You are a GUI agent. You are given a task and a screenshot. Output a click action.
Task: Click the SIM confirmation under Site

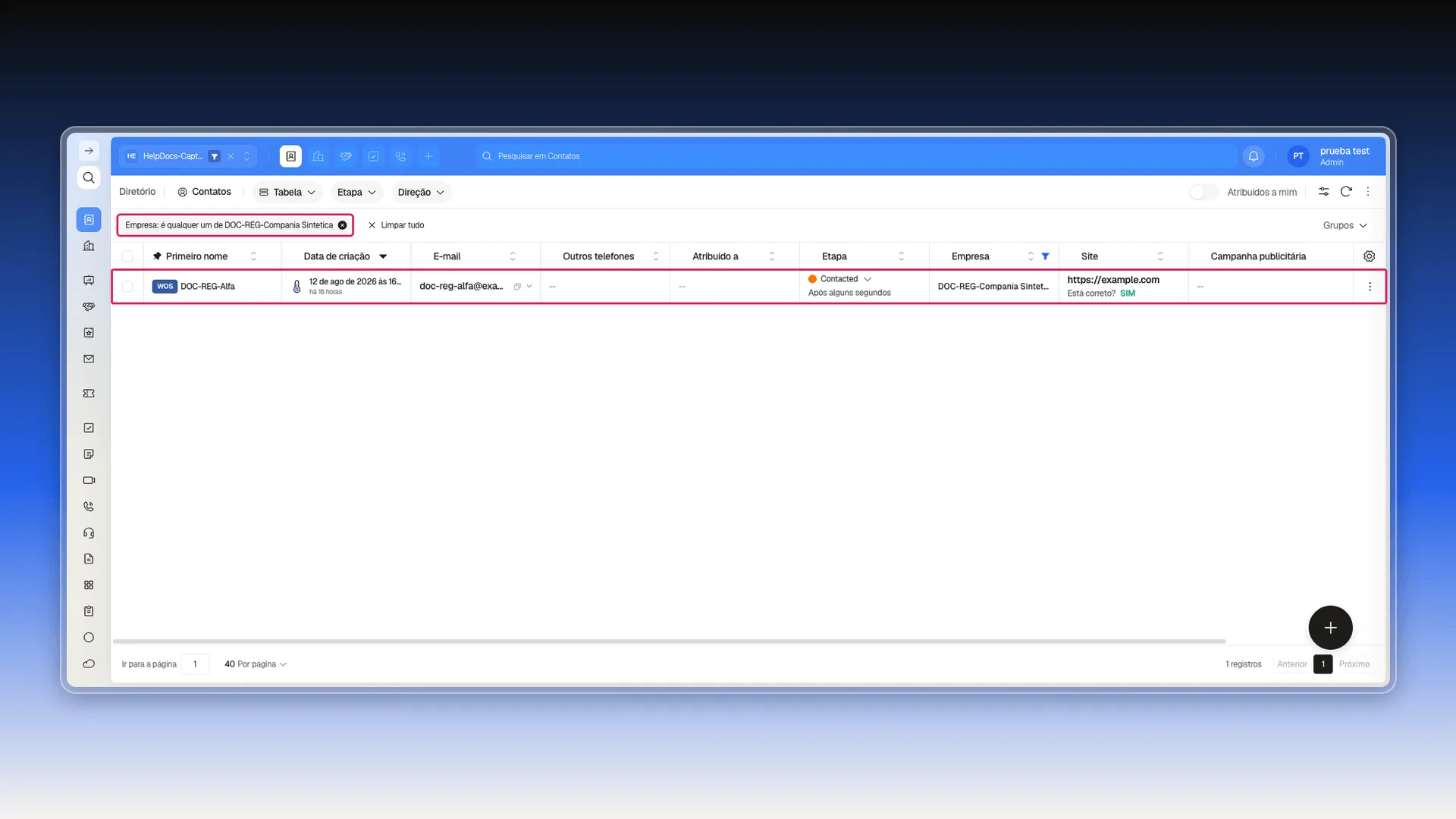[1128, 293]
